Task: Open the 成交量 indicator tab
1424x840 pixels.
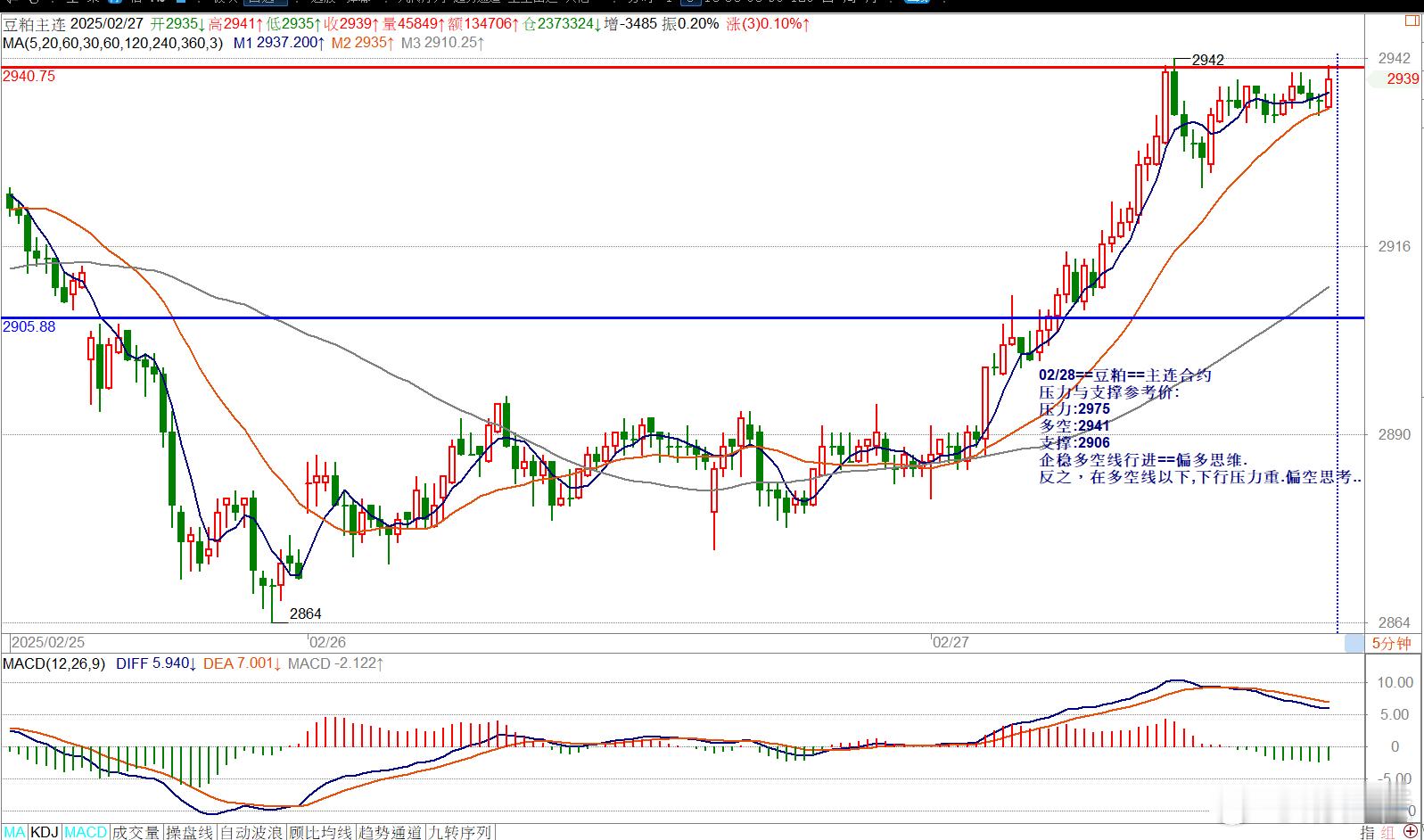Action: coord(136,832)
